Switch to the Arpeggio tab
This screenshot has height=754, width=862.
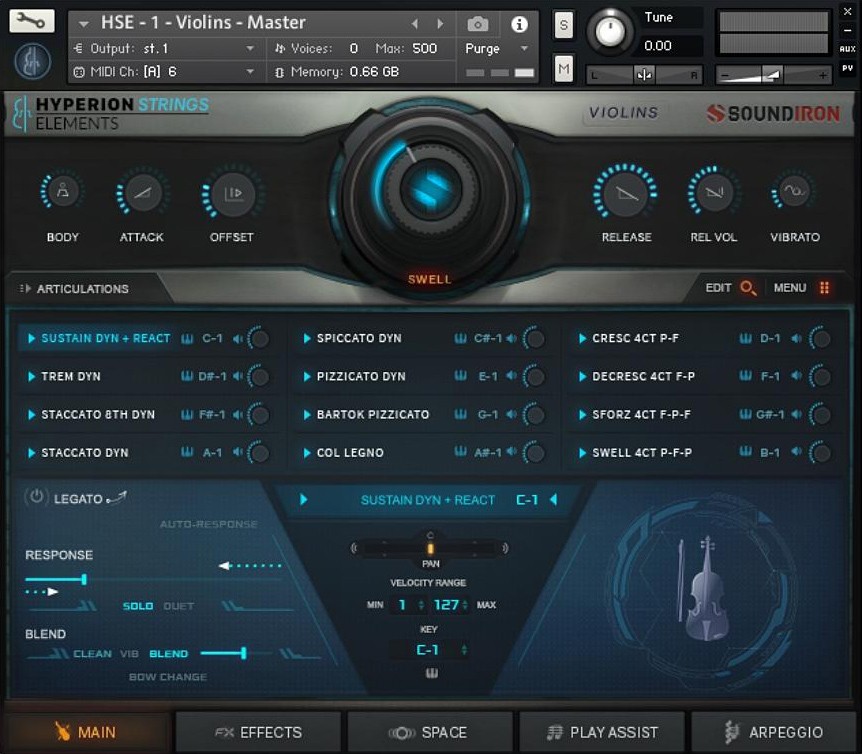[x=773, y=732]
